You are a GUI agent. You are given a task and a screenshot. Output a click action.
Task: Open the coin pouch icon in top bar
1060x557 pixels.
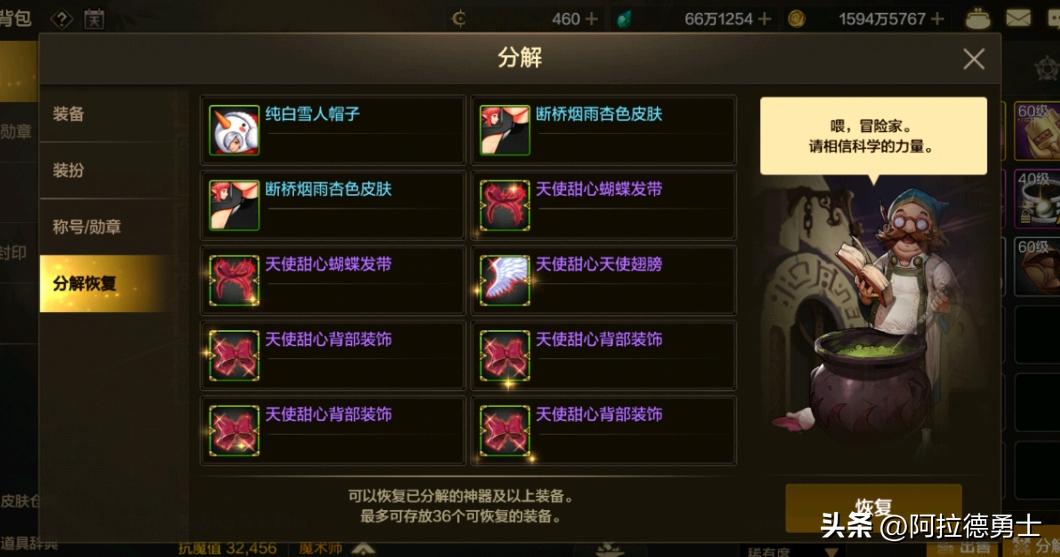click(x=978, y=18)
